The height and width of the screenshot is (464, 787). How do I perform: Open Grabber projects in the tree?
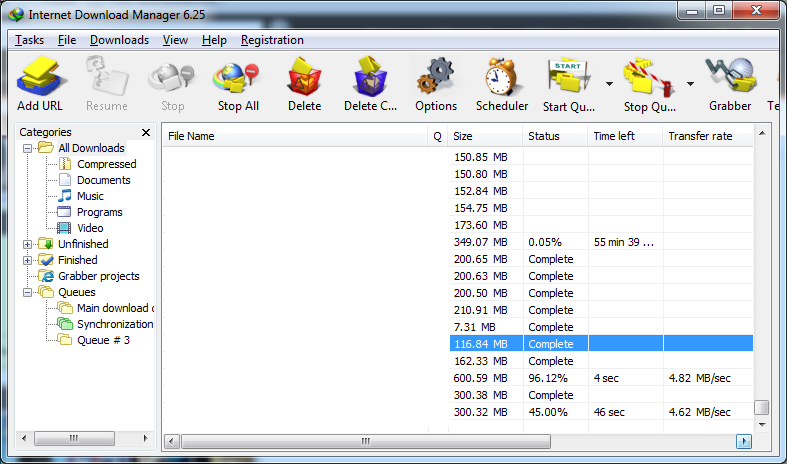(x=98, y=276)
